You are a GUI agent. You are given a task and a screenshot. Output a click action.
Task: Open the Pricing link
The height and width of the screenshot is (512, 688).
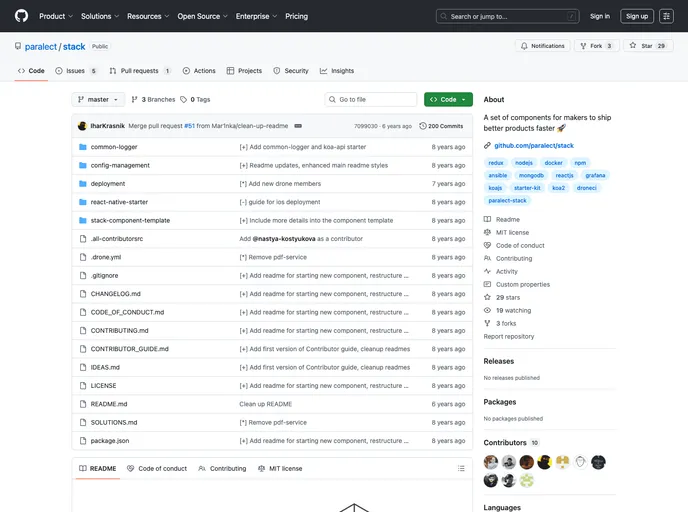click(297, 16)
